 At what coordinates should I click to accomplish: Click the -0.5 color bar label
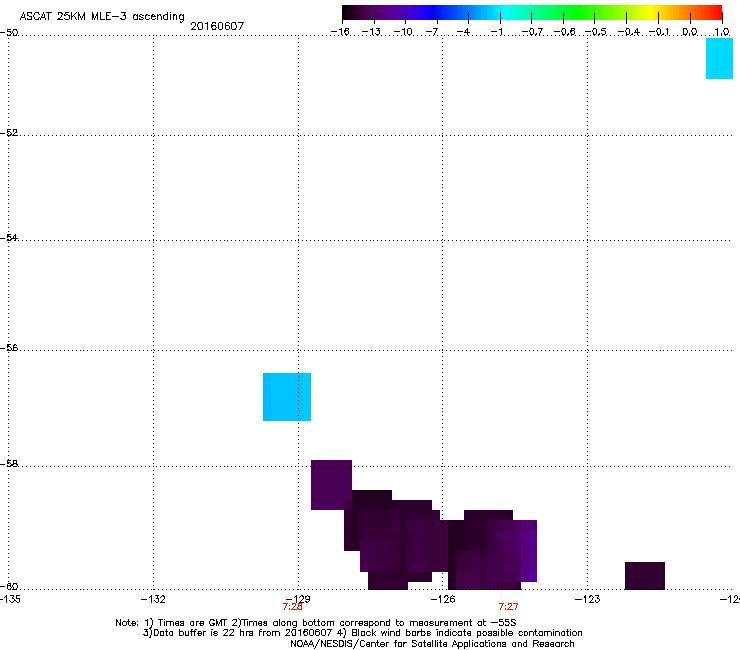[x=596, y=32]
